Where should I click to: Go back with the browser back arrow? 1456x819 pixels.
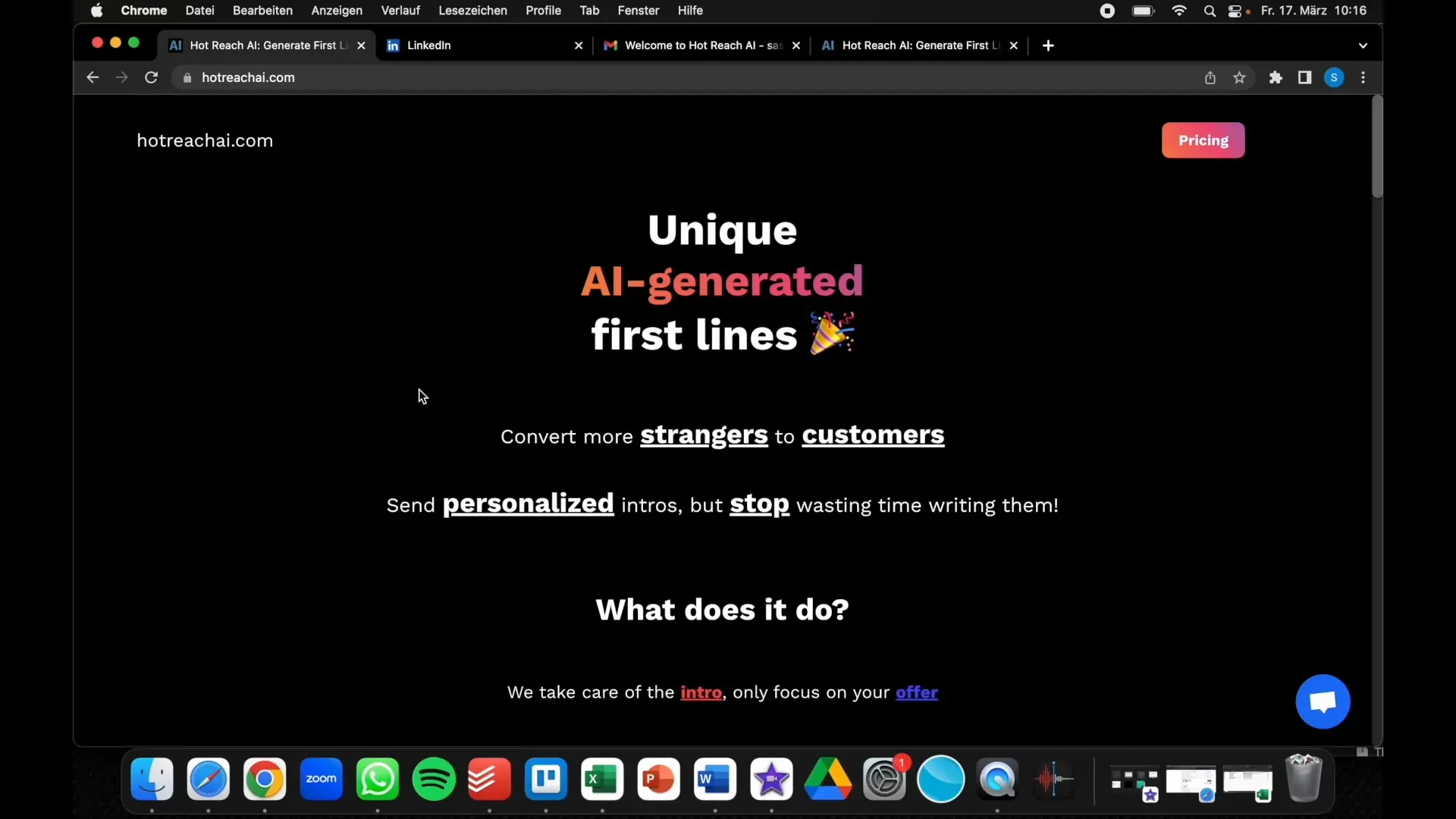(93, 77)
